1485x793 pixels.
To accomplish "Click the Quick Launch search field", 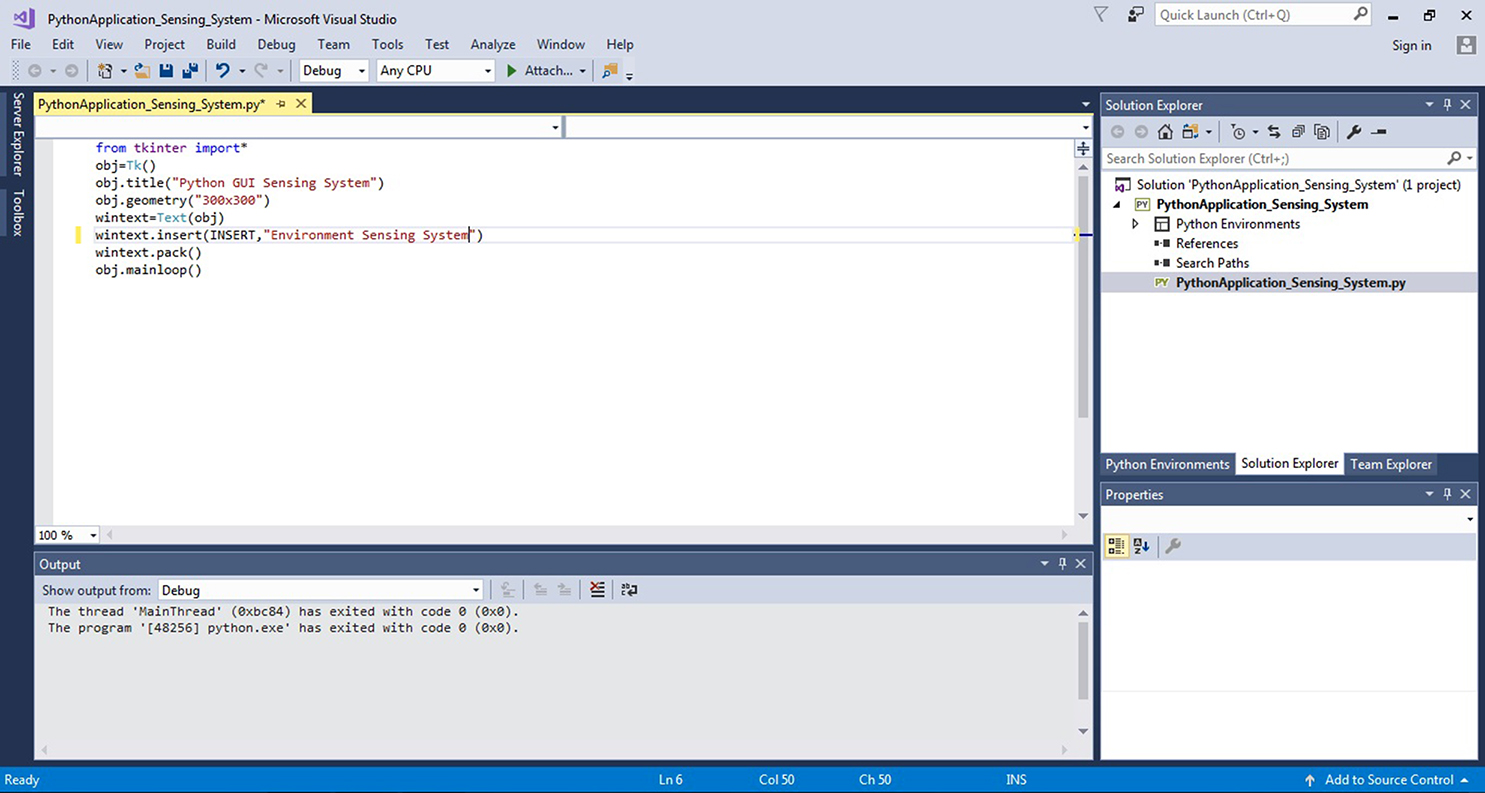I will click(1264, 15).
